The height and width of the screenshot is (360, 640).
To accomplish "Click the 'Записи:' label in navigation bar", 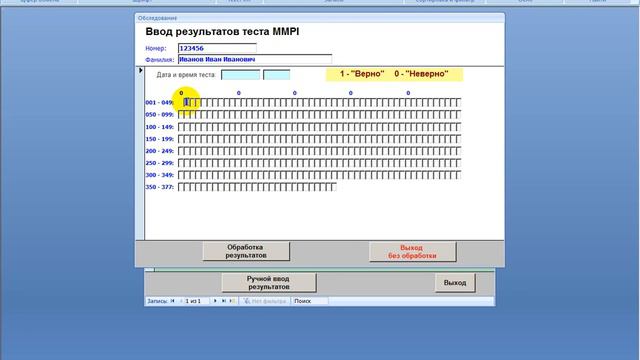I will [x=157, y=301].
